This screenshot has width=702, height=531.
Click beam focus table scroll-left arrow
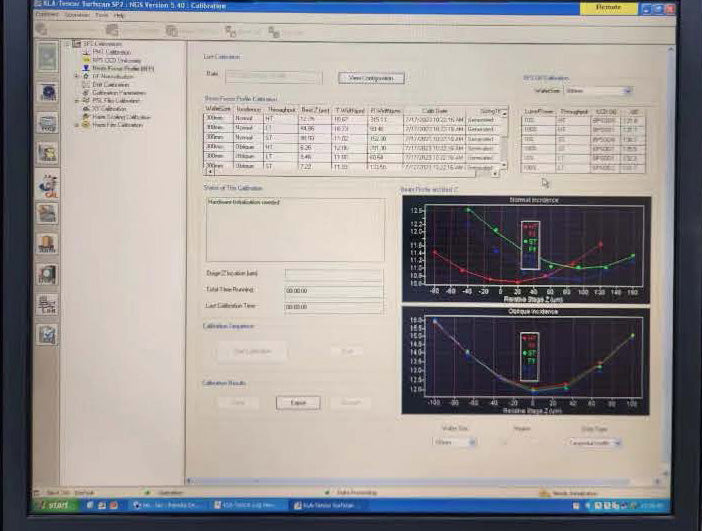(210, 172)
